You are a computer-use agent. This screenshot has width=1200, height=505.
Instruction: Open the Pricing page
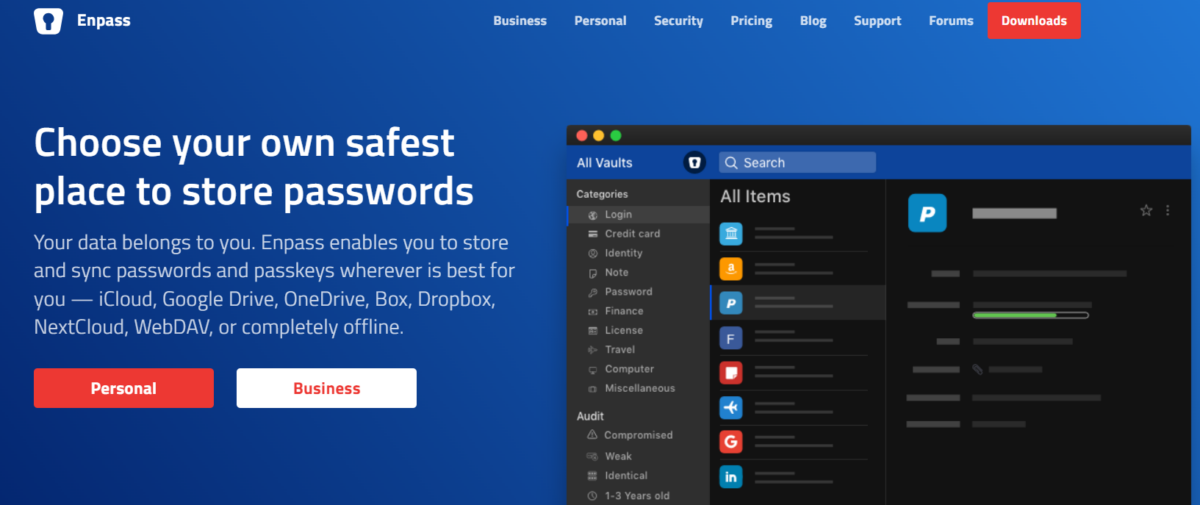pos(751,20)
